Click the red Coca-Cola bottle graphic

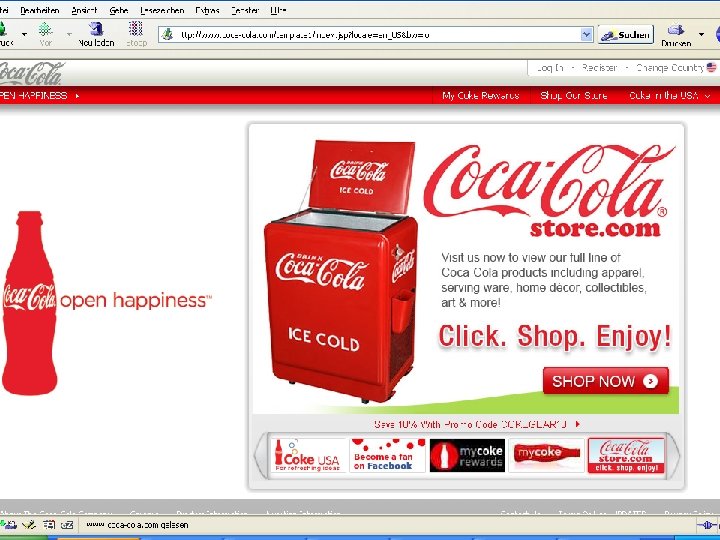[29, 303]
